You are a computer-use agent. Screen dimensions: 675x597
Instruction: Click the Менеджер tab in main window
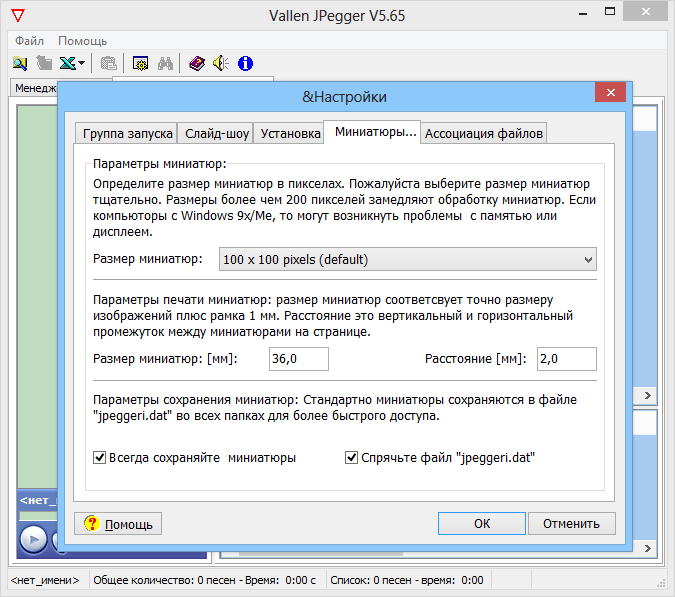tap(34, 88)
